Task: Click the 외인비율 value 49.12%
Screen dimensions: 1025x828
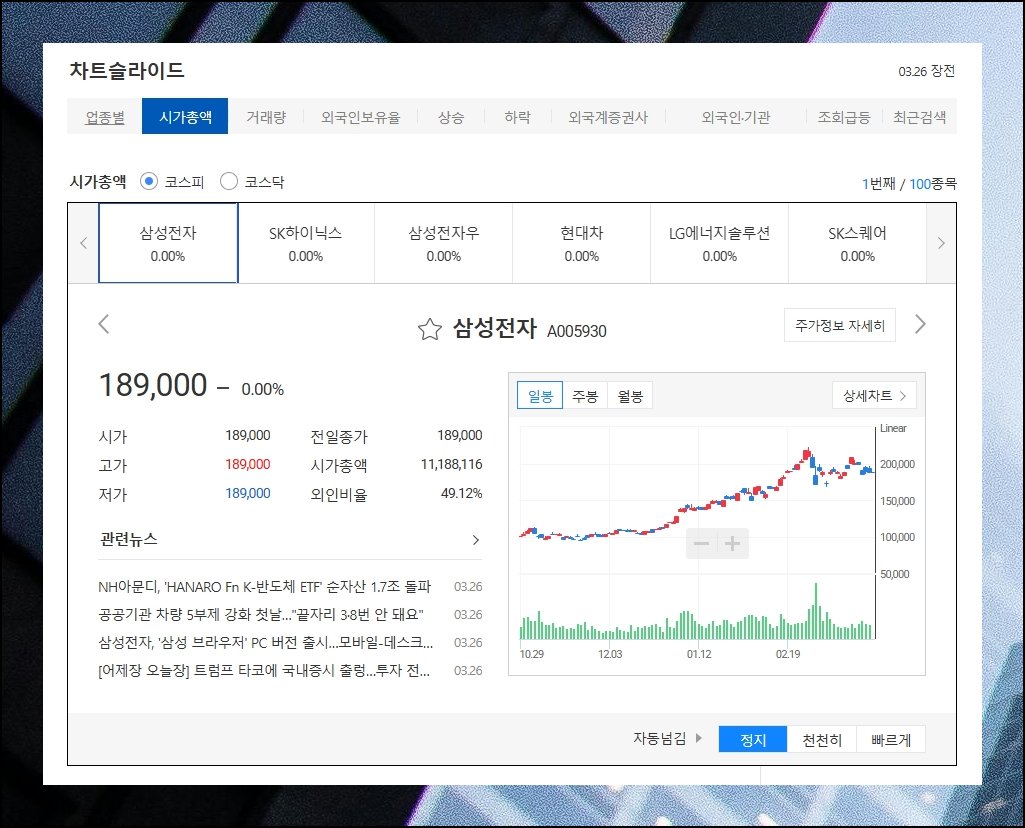Action: 462,493
